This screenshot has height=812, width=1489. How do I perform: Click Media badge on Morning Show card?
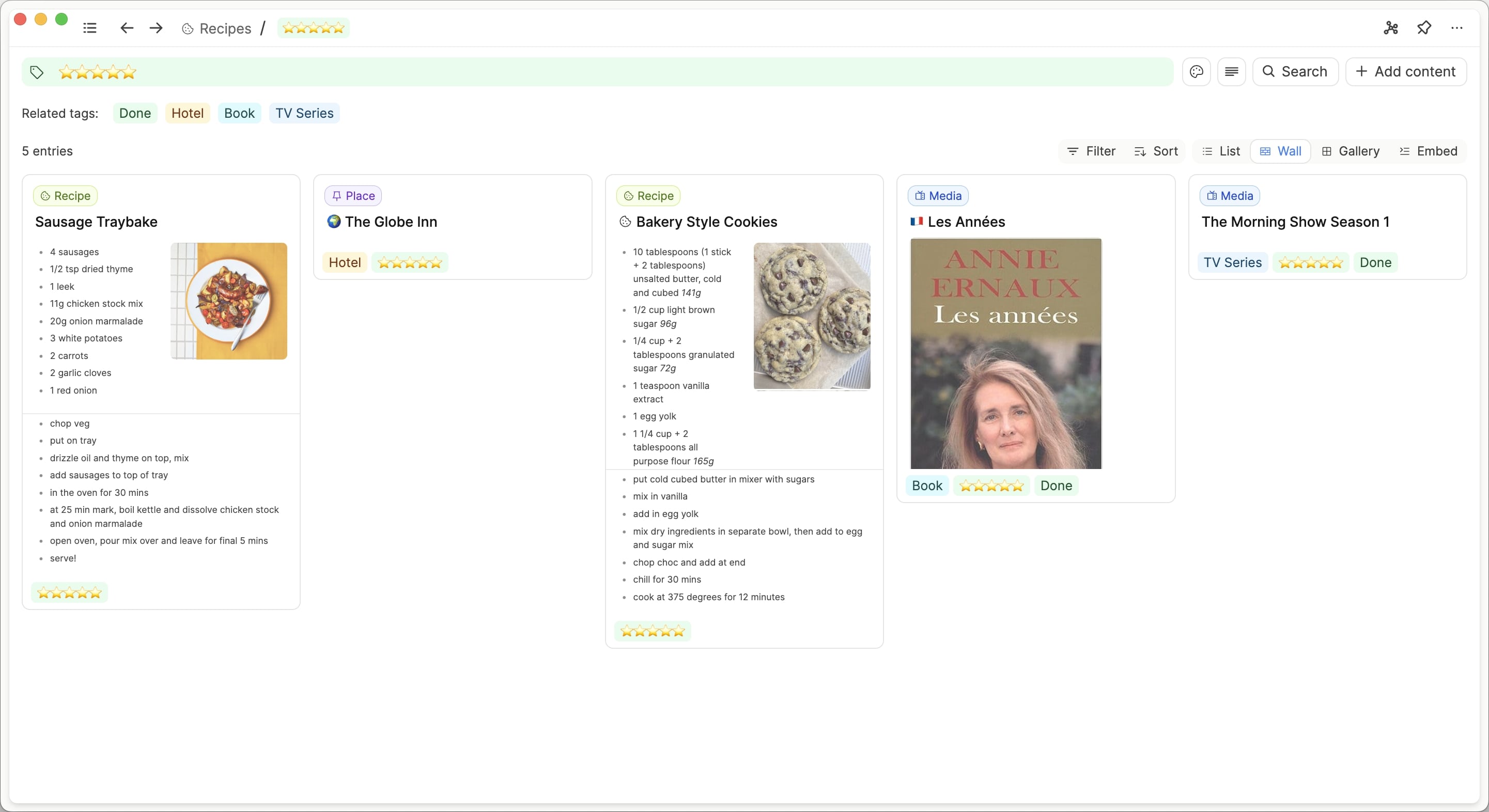click(x=1230, y=196)
